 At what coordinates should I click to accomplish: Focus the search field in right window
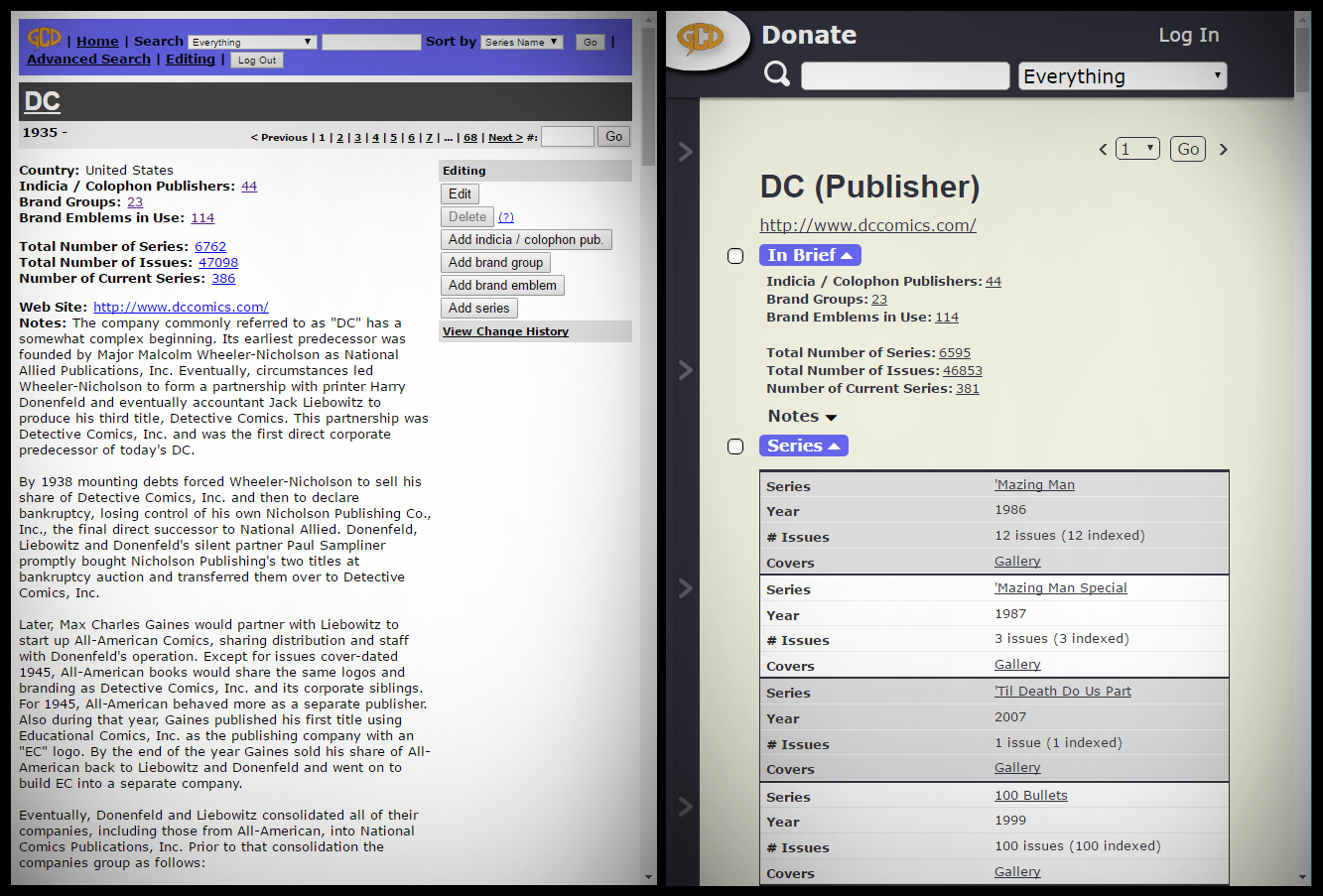click(x=905, y=76)
